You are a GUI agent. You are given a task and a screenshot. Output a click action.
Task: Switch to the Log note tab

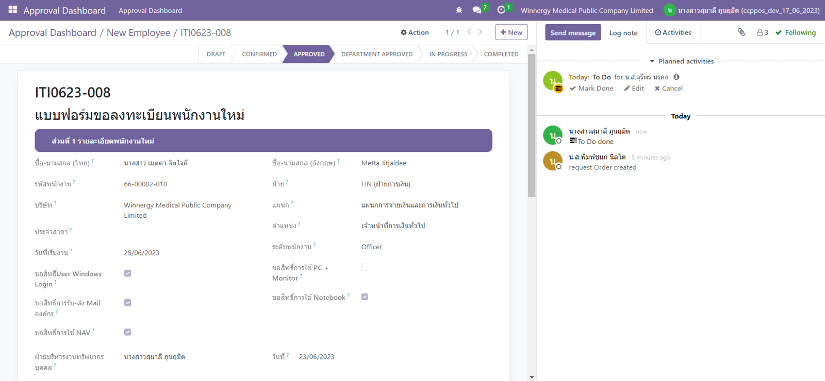623,33
